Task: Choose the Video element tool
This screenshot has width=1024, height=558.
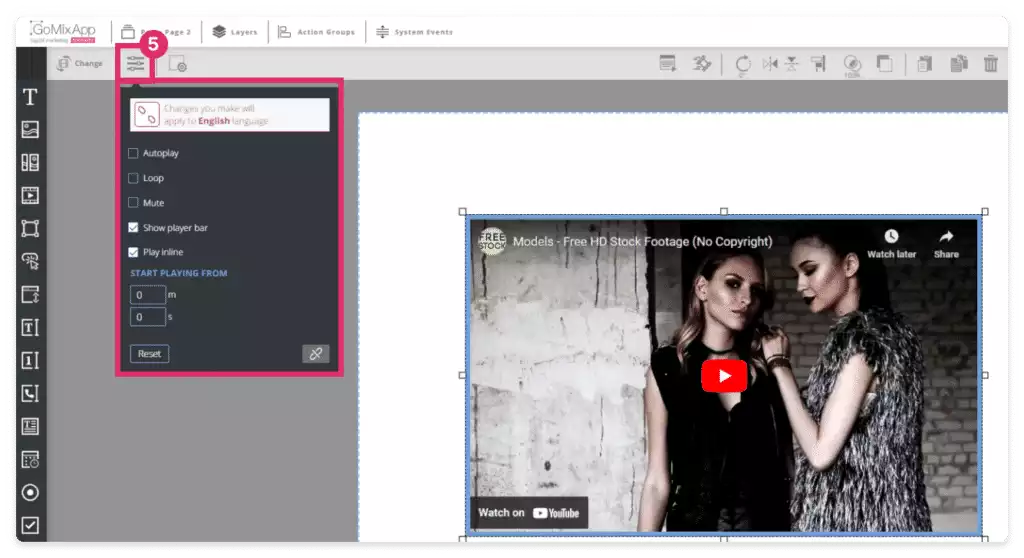Action: coord(30,195)
